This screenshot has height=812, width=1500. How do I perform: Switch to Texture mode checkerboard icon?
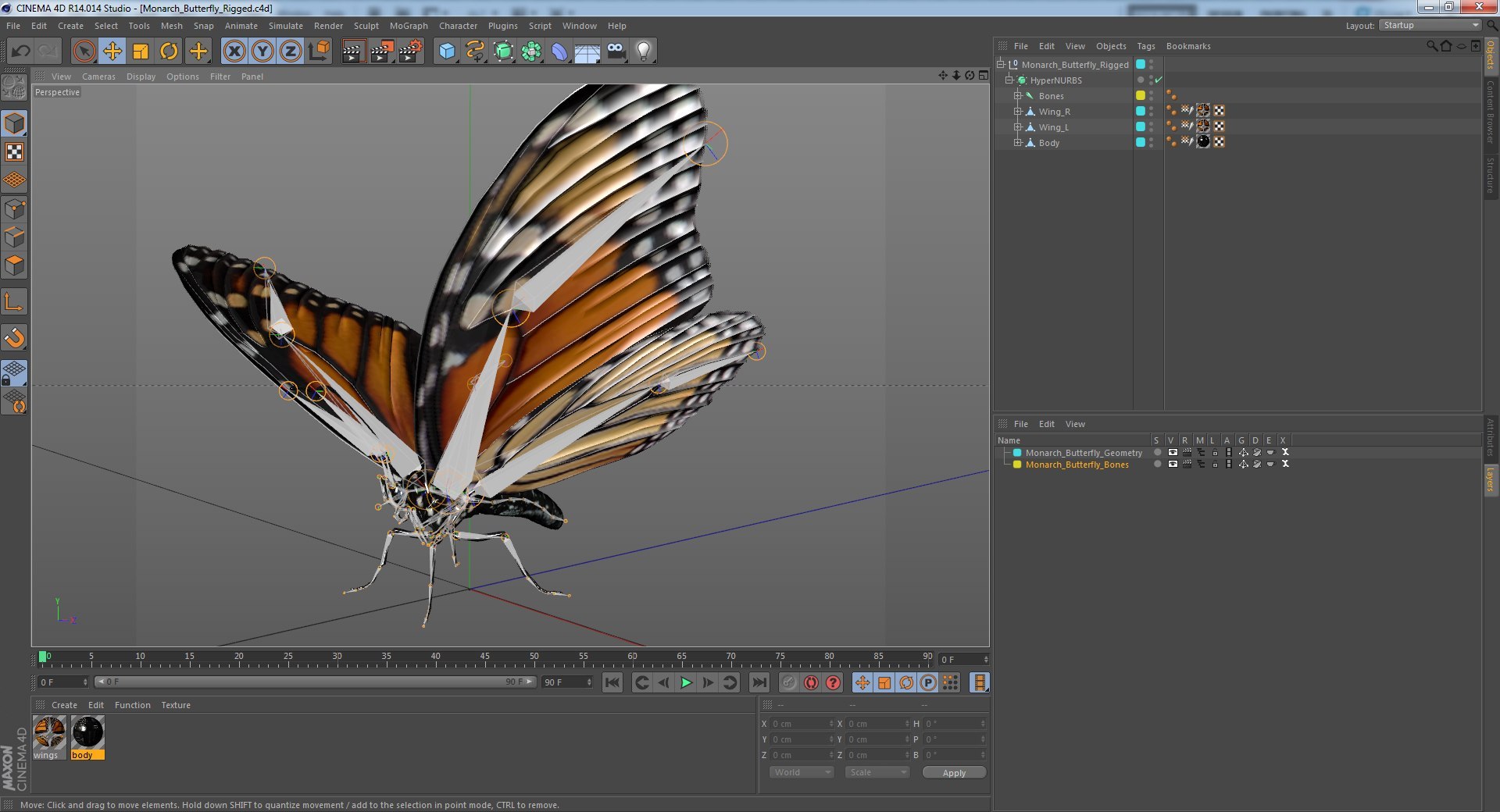point(14,152)
